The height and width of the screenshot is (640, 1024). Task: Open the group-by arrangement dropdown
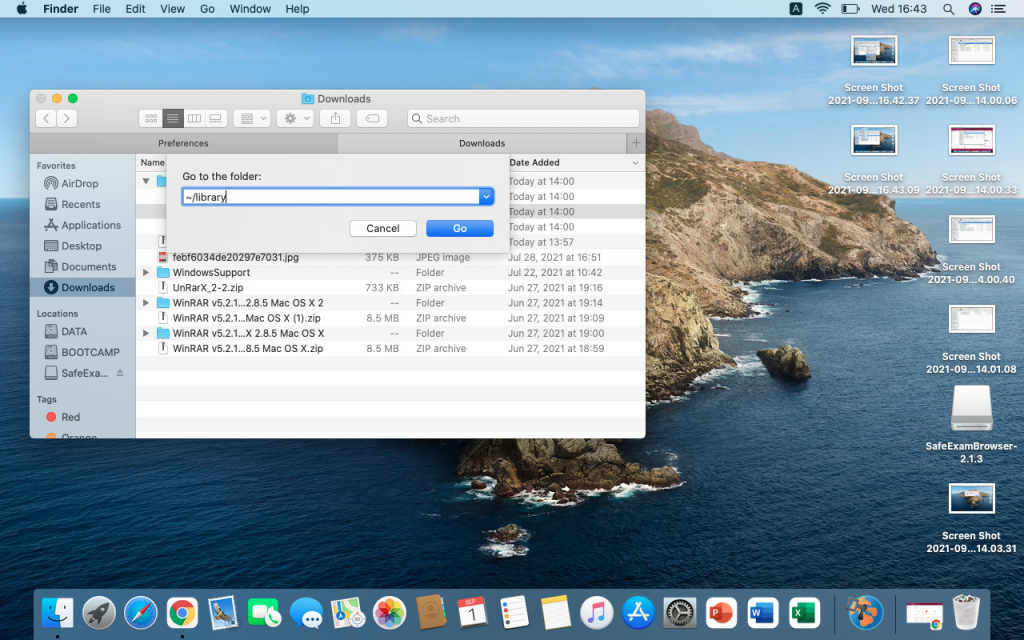click(x=252, y=118)
